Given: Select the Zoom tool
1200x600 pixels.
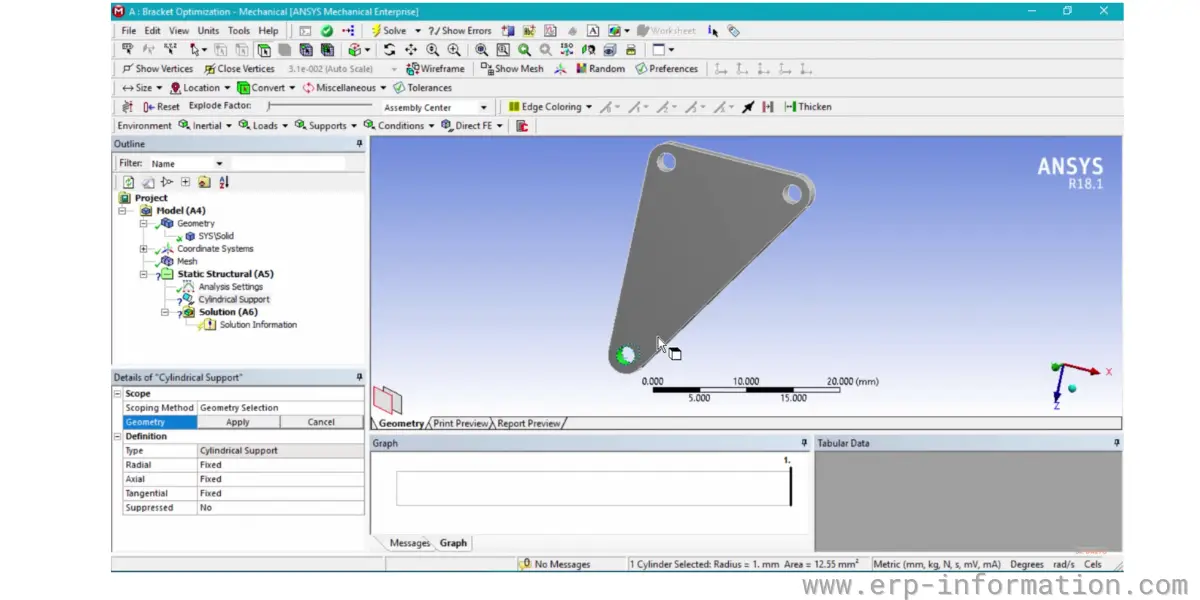Looking at the screenshot, I should pyautogui.click(x=432, y=49).
